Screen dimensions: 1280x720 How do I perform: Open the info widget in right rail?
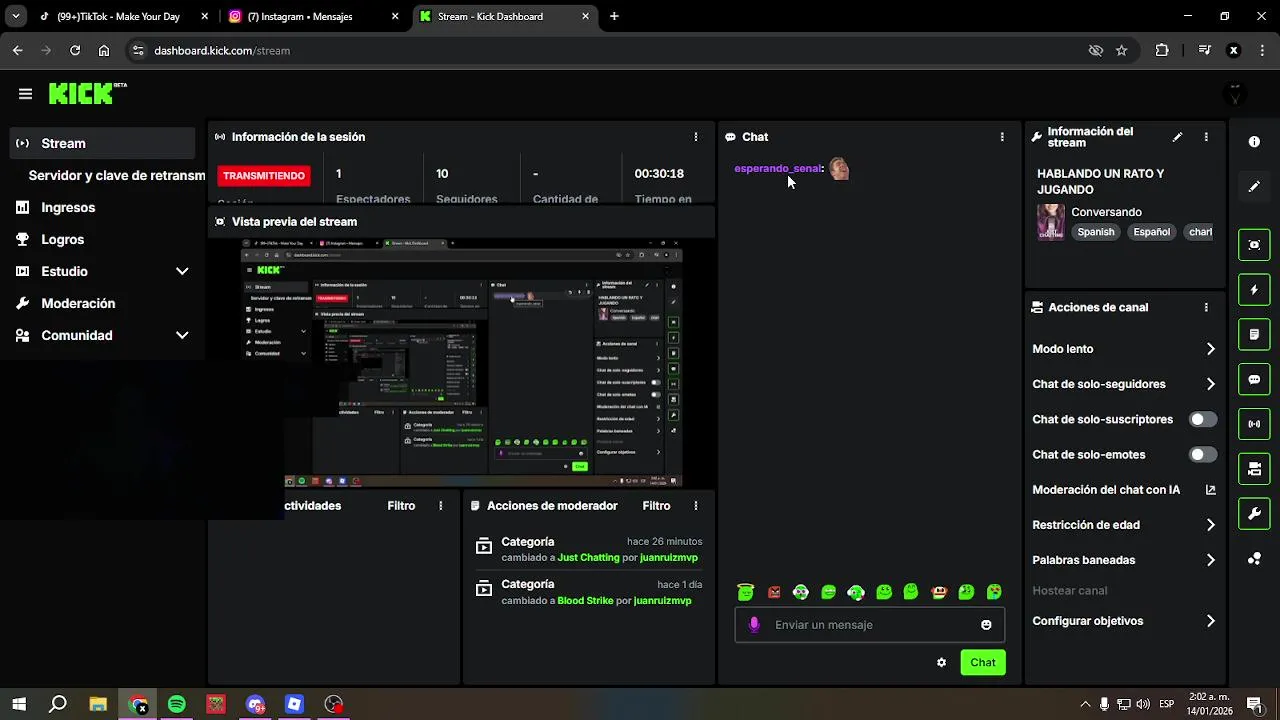point(1254,142)
